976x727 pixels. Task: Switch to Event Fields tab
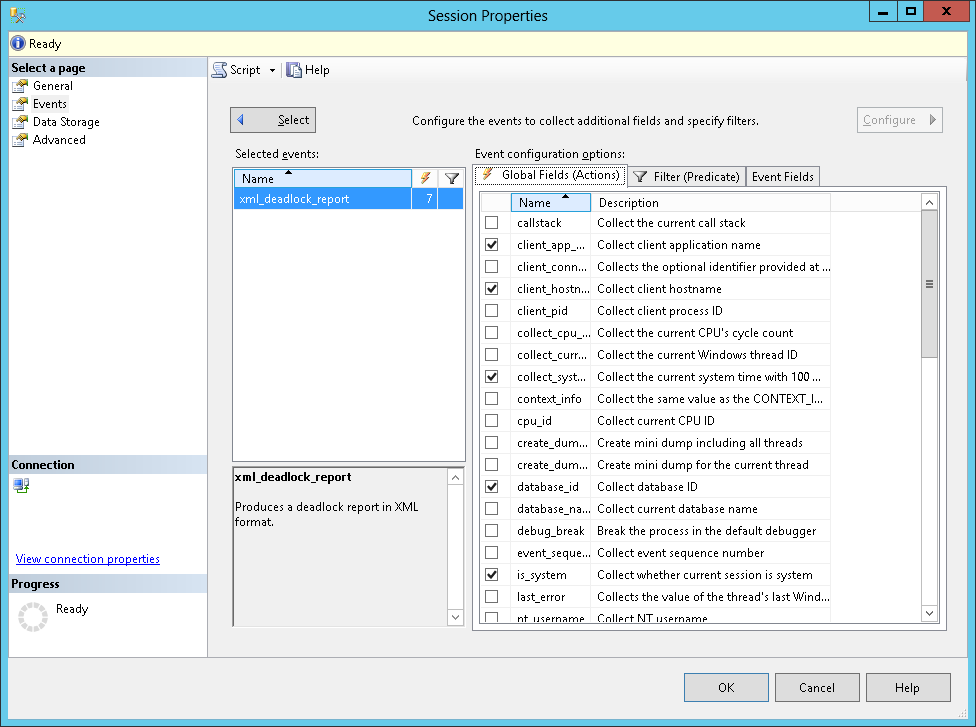782,177
